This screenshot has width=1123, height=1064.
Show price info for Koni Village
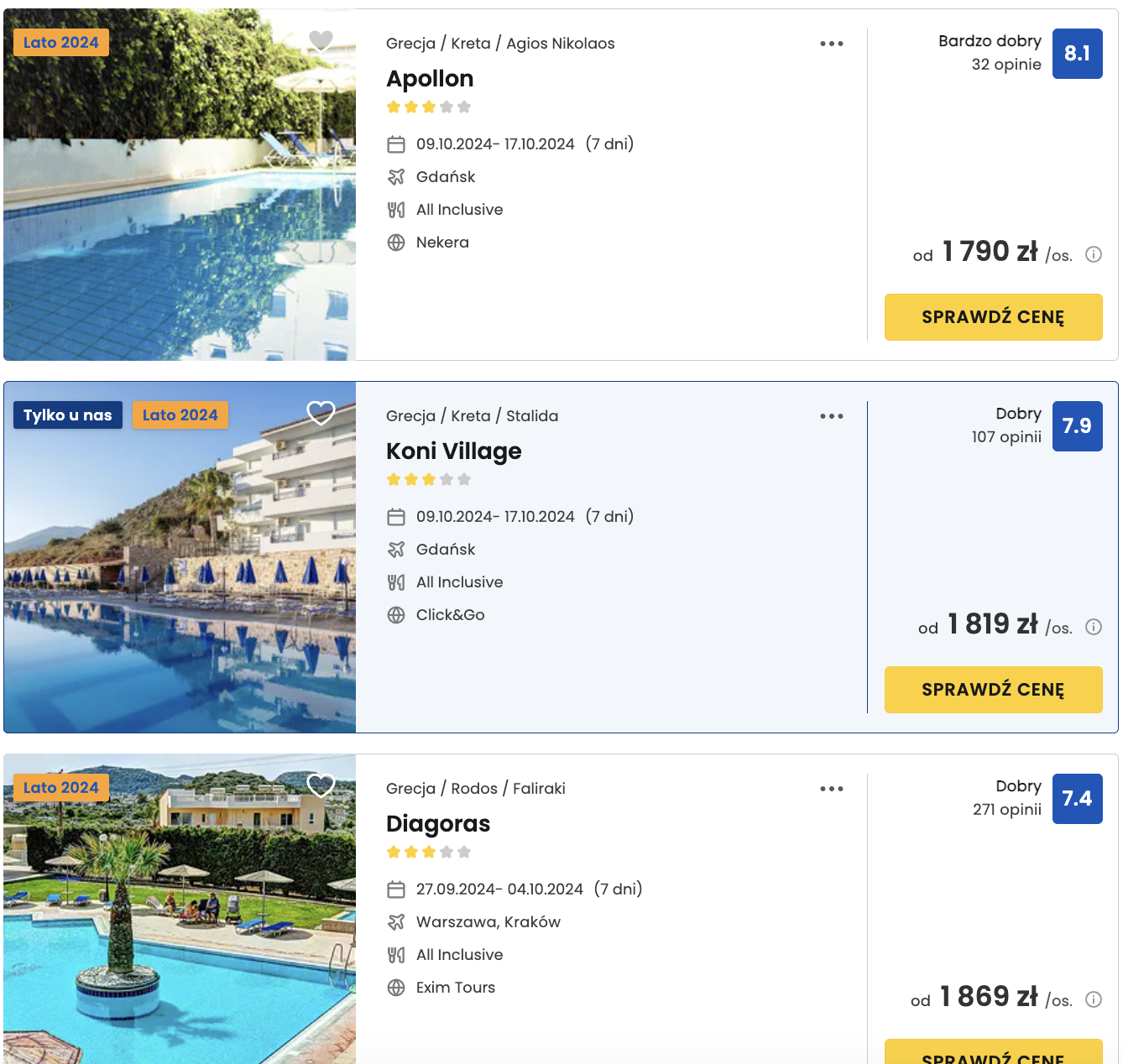(1094, 627)
